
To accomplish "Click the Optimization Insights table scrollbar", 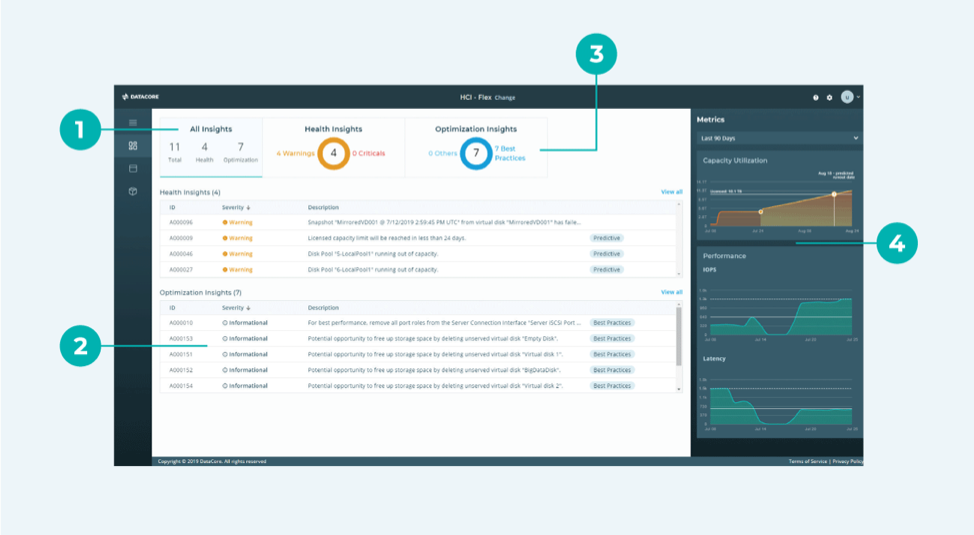I will 681,340.
